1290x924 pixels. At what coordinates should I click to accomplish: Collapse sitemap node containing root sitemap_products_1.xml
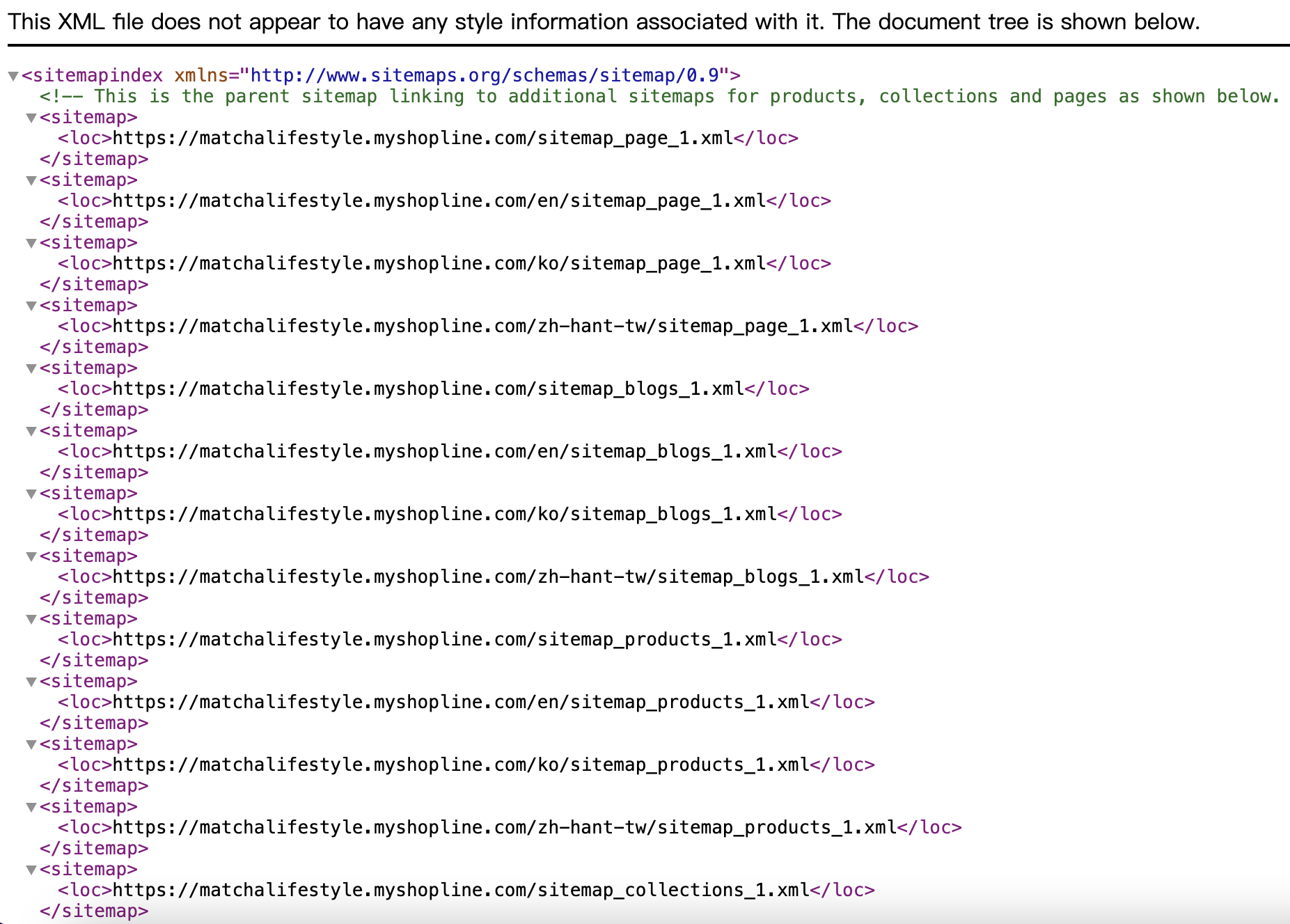pos(31,619)
